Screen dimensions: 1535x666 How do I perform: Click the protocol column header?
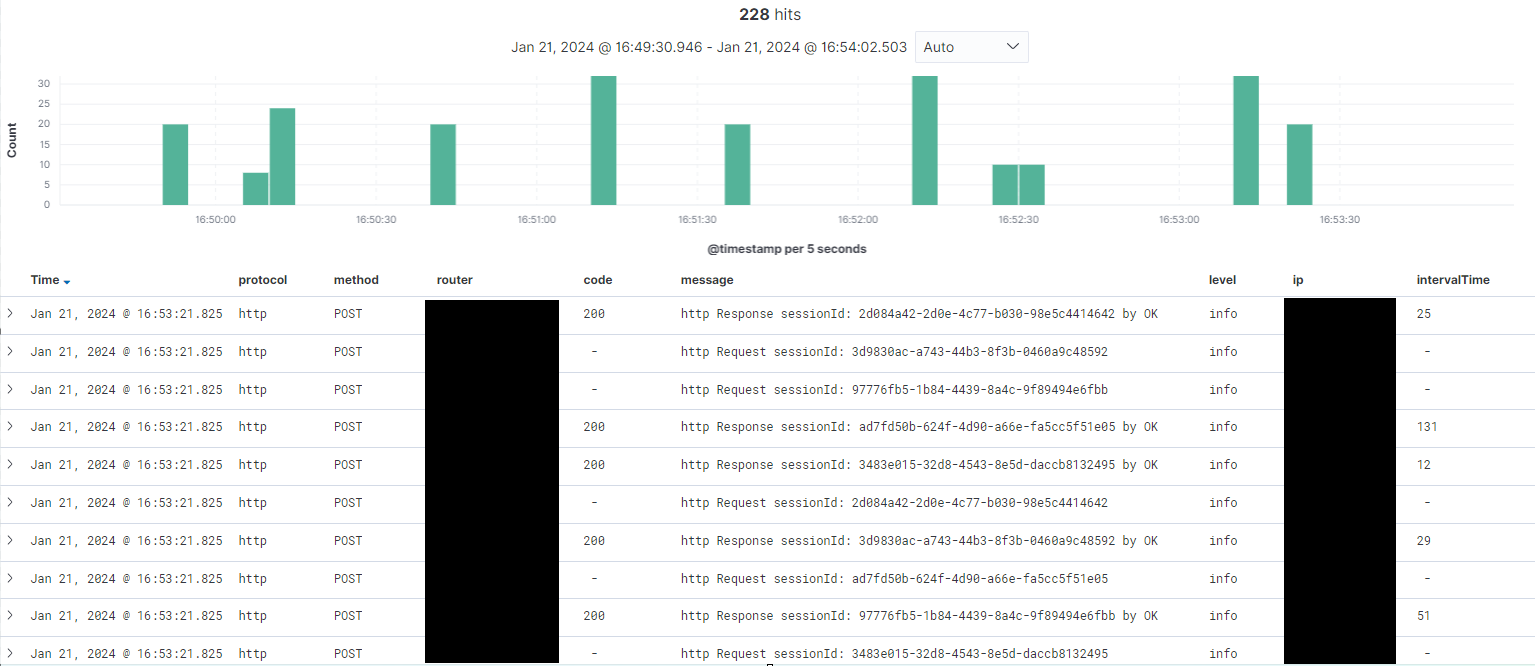[263, 280]
